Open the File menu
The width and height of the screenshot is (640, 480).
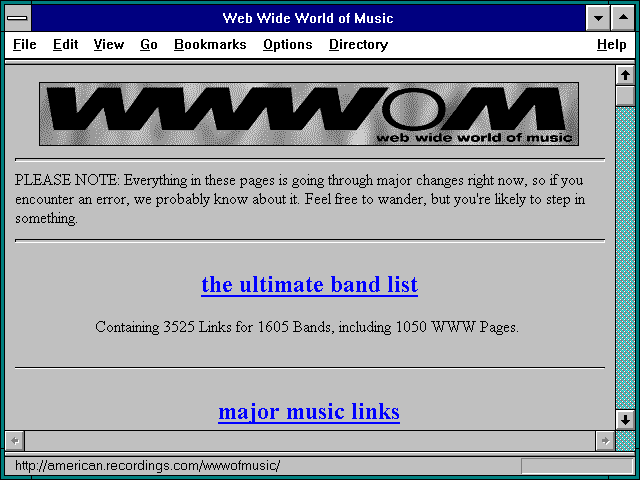(24, 44)
